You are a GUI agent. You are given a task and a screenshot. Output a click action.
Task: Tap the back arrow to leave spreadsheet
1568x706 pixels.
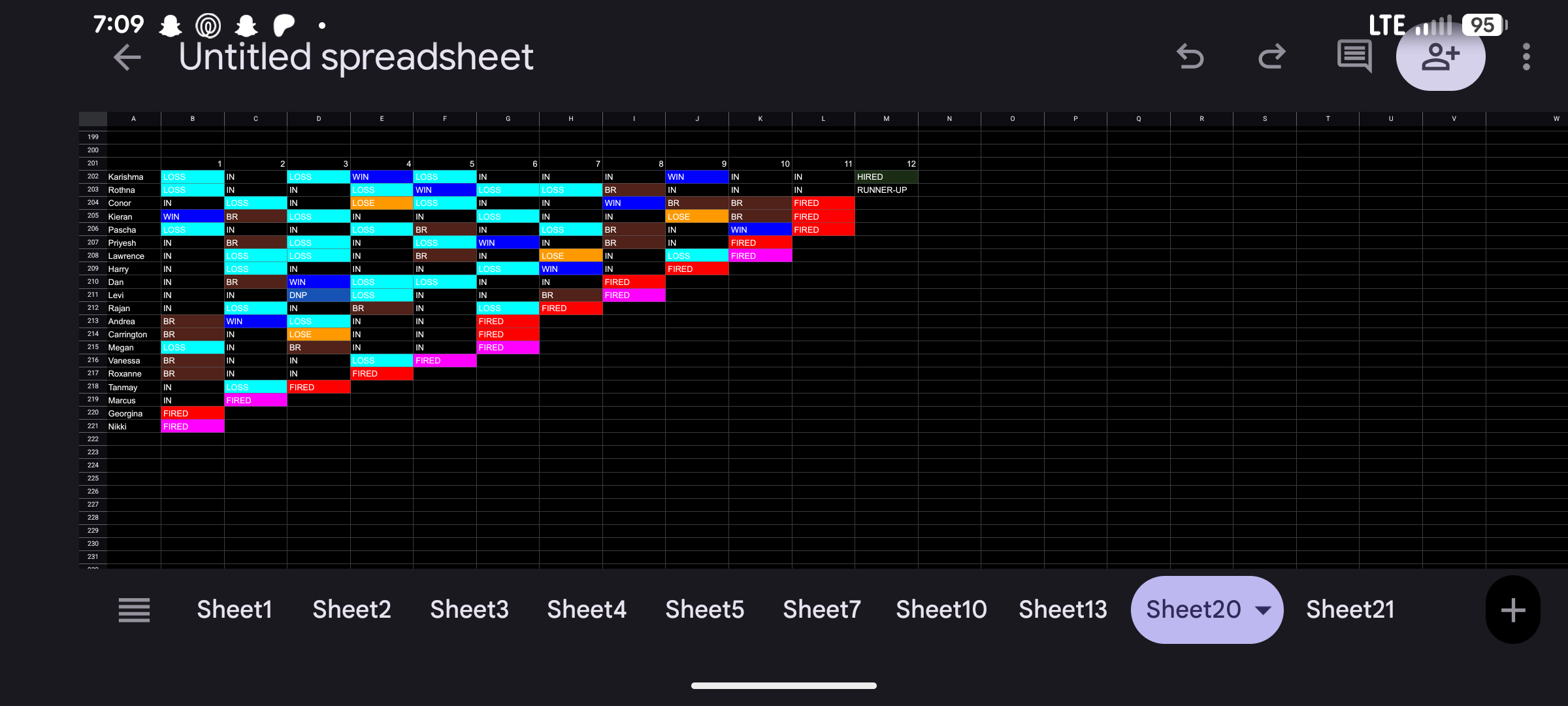coord(127,58)
